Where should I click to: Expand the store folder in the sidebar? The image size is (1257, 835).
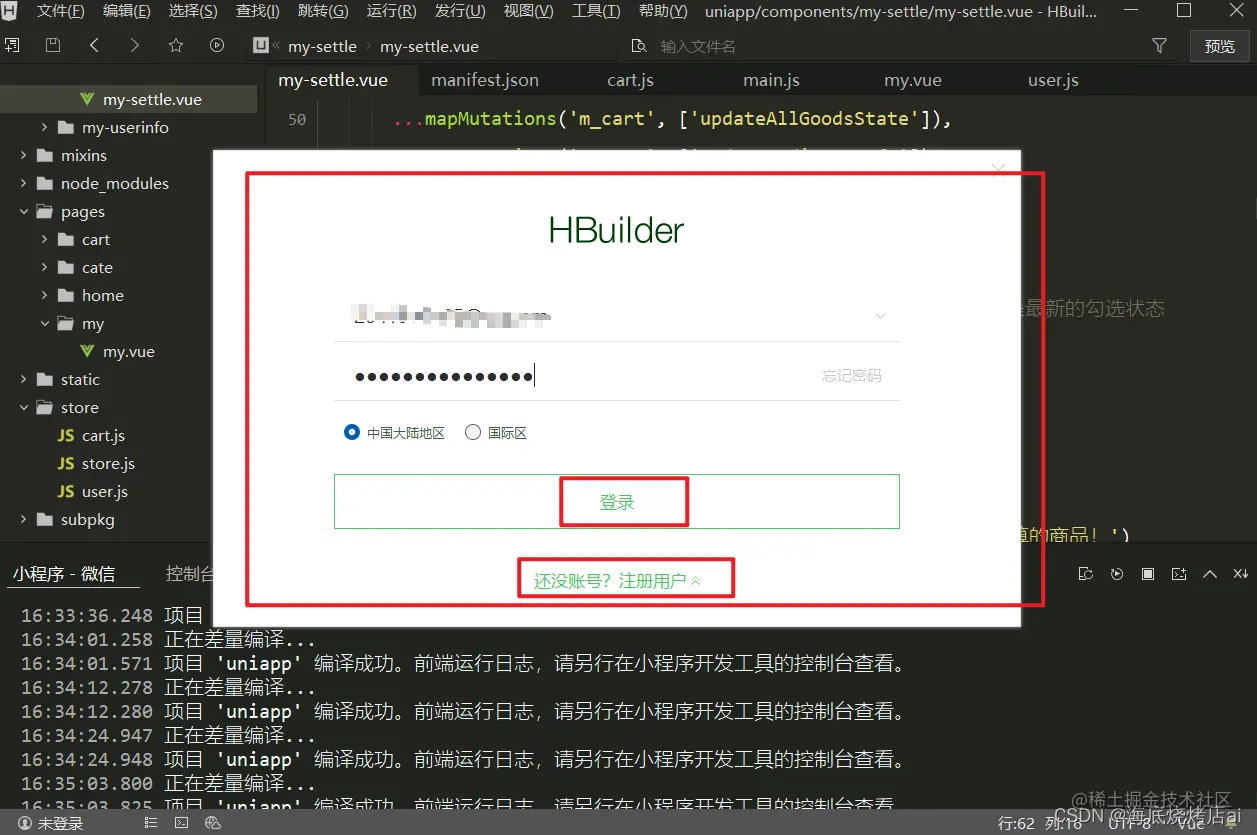pos(23,407)
